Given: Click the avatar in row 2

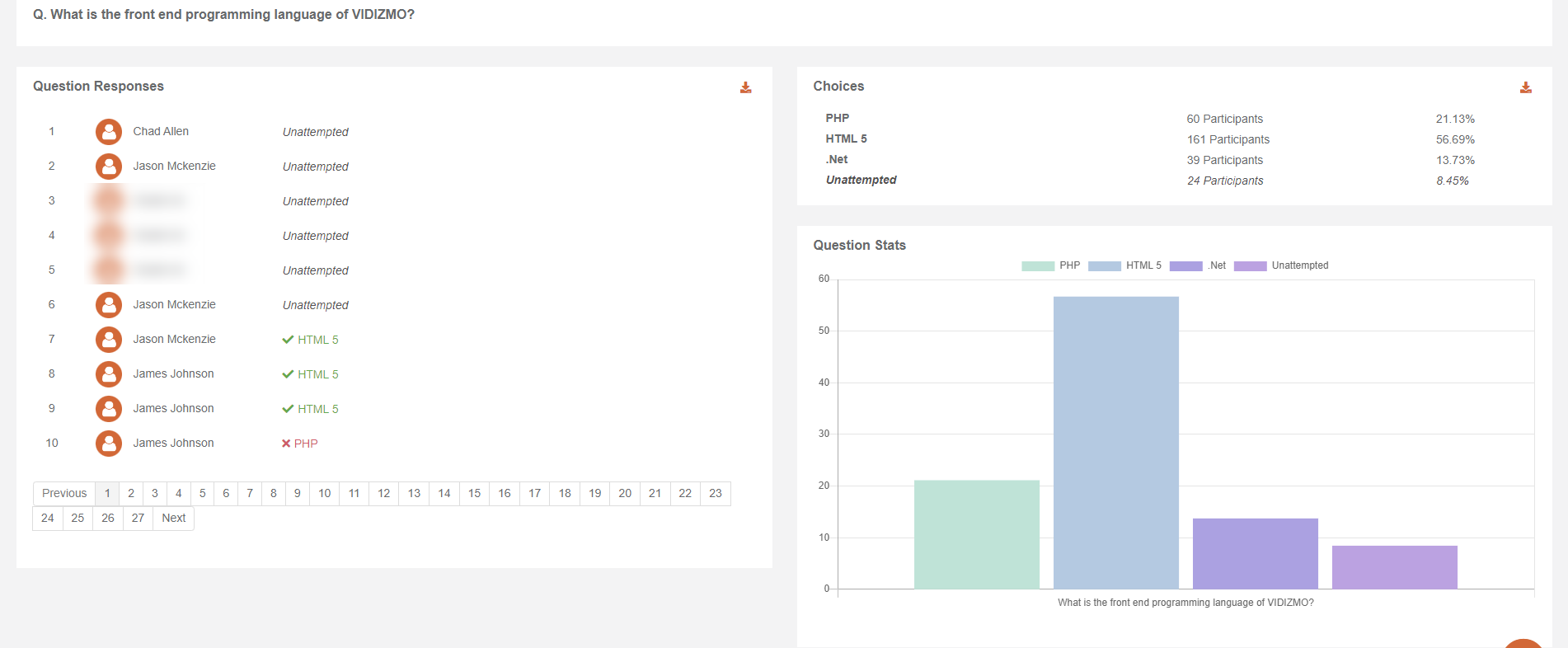Looking at the screenshot, I should click(x=108, y=167).
